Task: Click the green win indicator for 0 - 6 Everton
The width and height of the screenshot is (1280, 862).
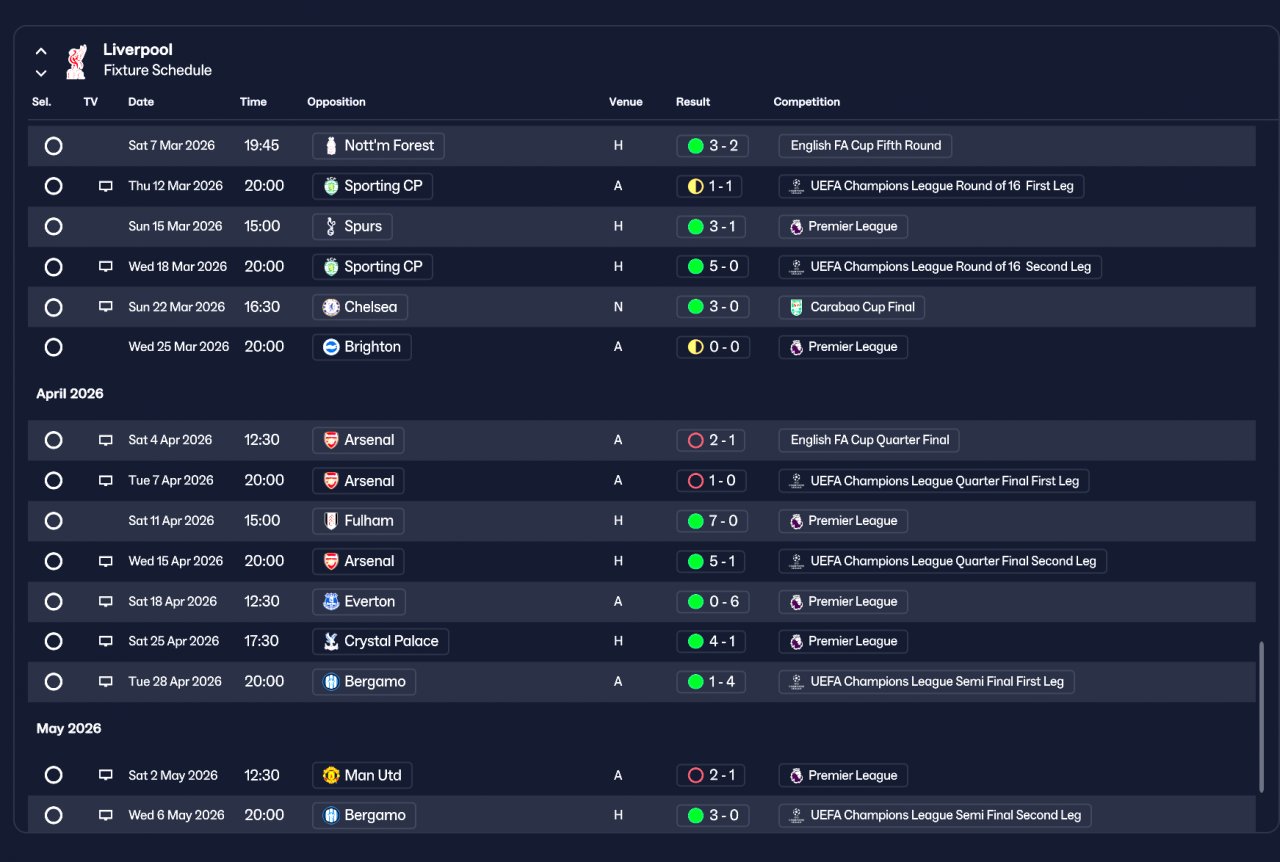Action: (695, 602)
